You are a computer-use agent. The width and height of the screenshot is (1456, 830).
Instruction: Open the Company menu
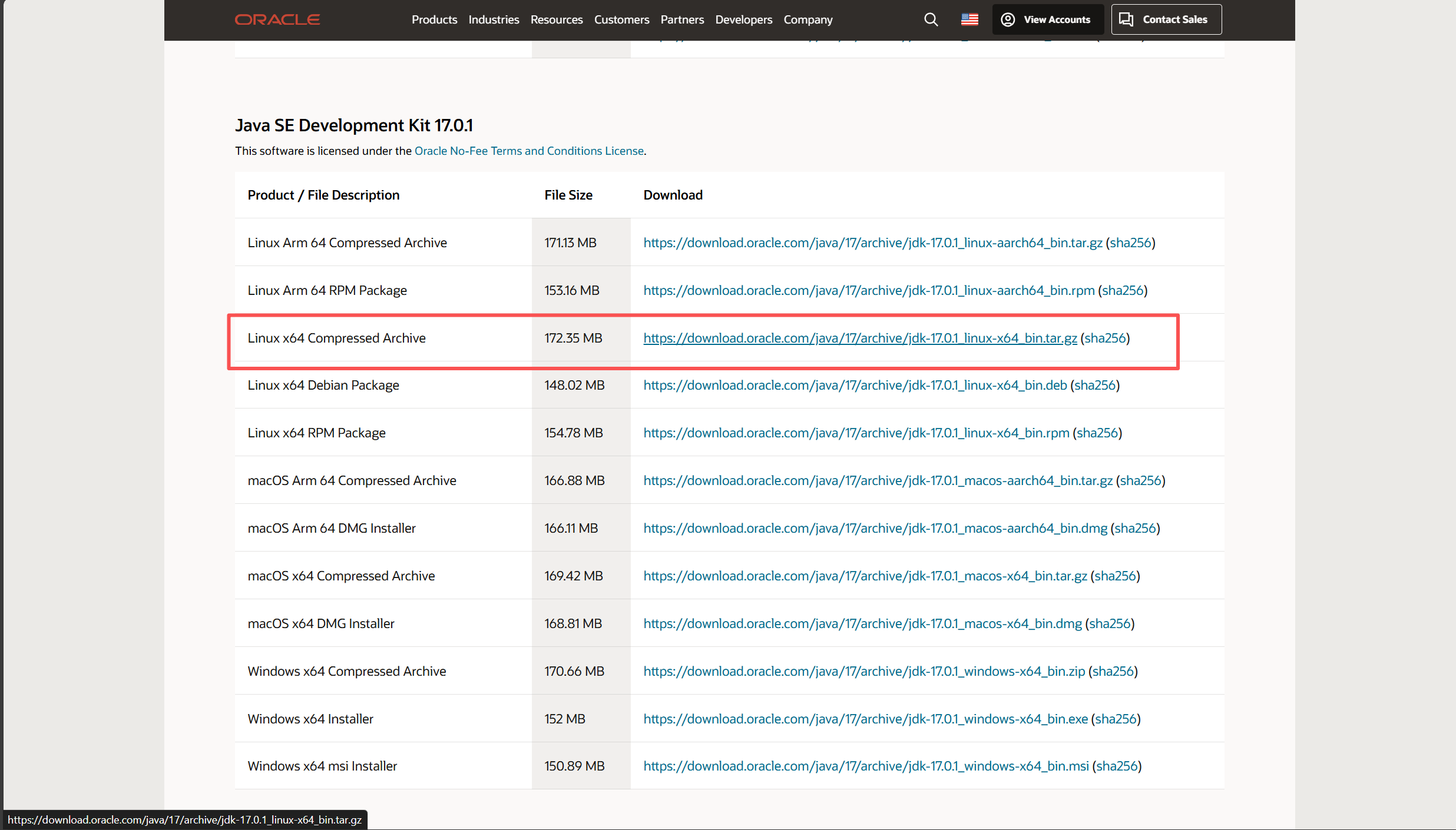(808, 19)
